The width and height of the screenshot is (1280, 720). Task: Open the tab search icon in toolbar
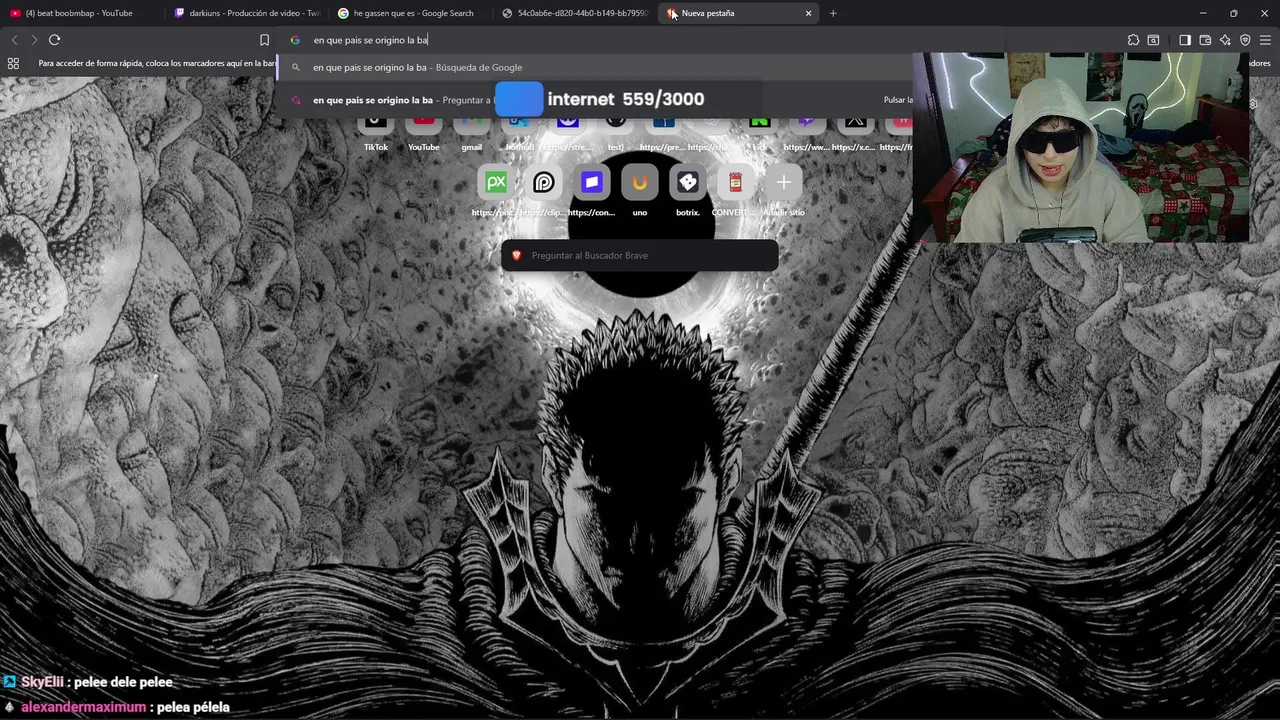pyautogui.click(x=1153, y=40)
